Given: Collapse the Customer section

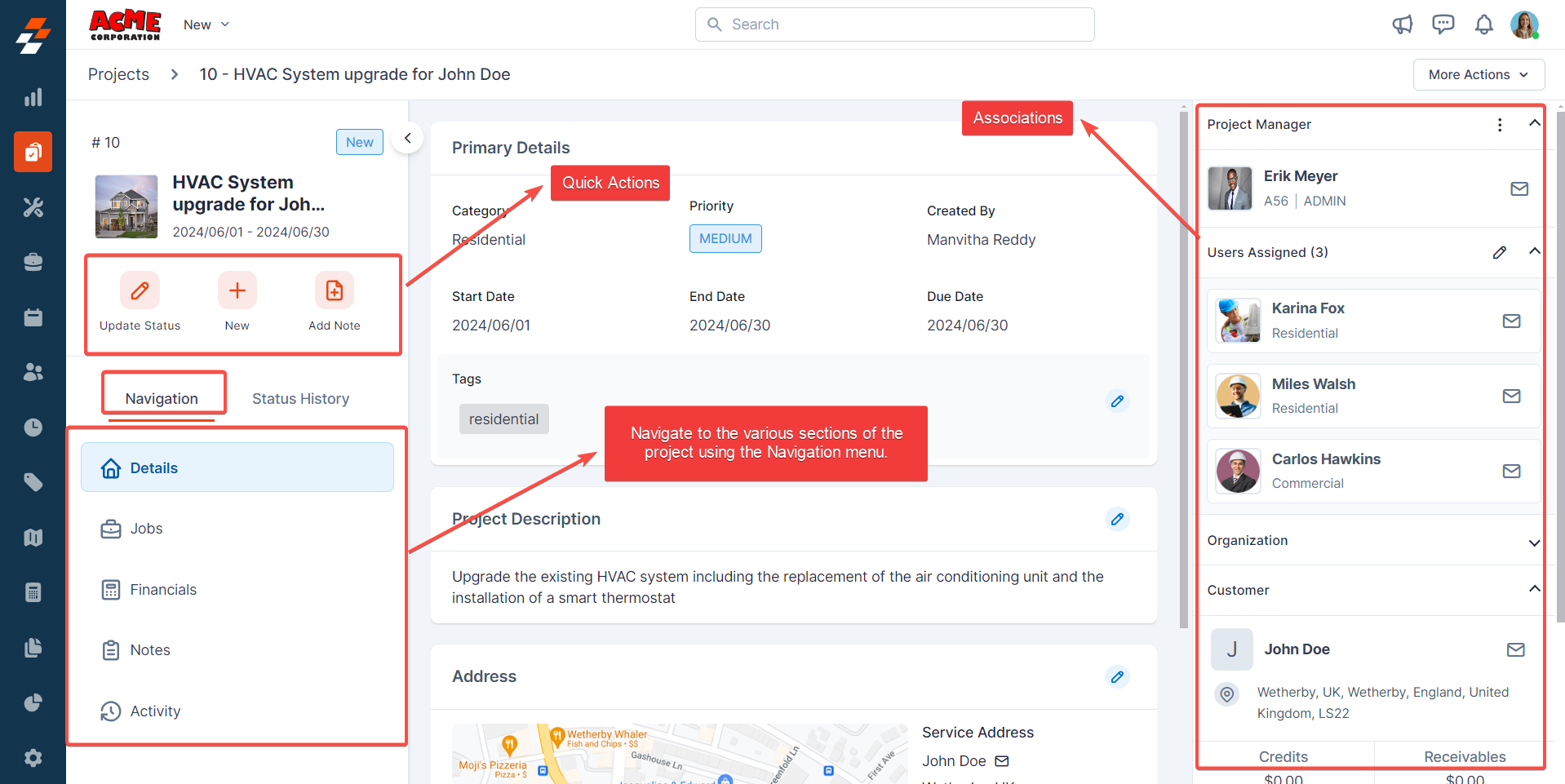Looking at the screenshot, I should [x=1534, y=589].
